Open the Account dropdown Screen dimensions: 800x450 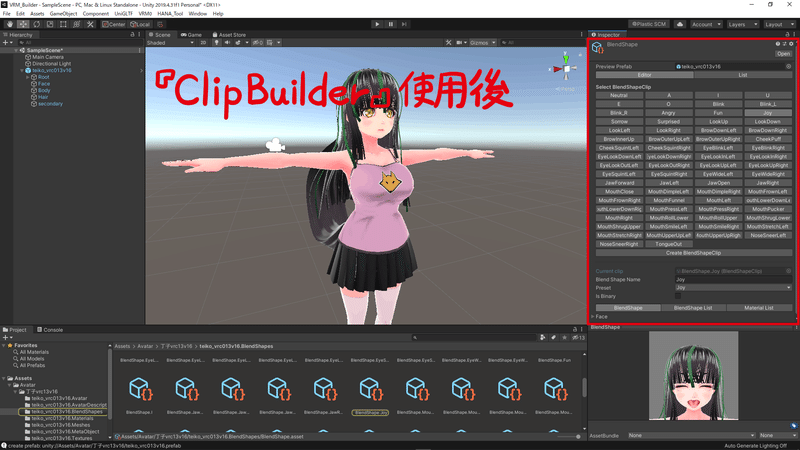tap(707, 24)
